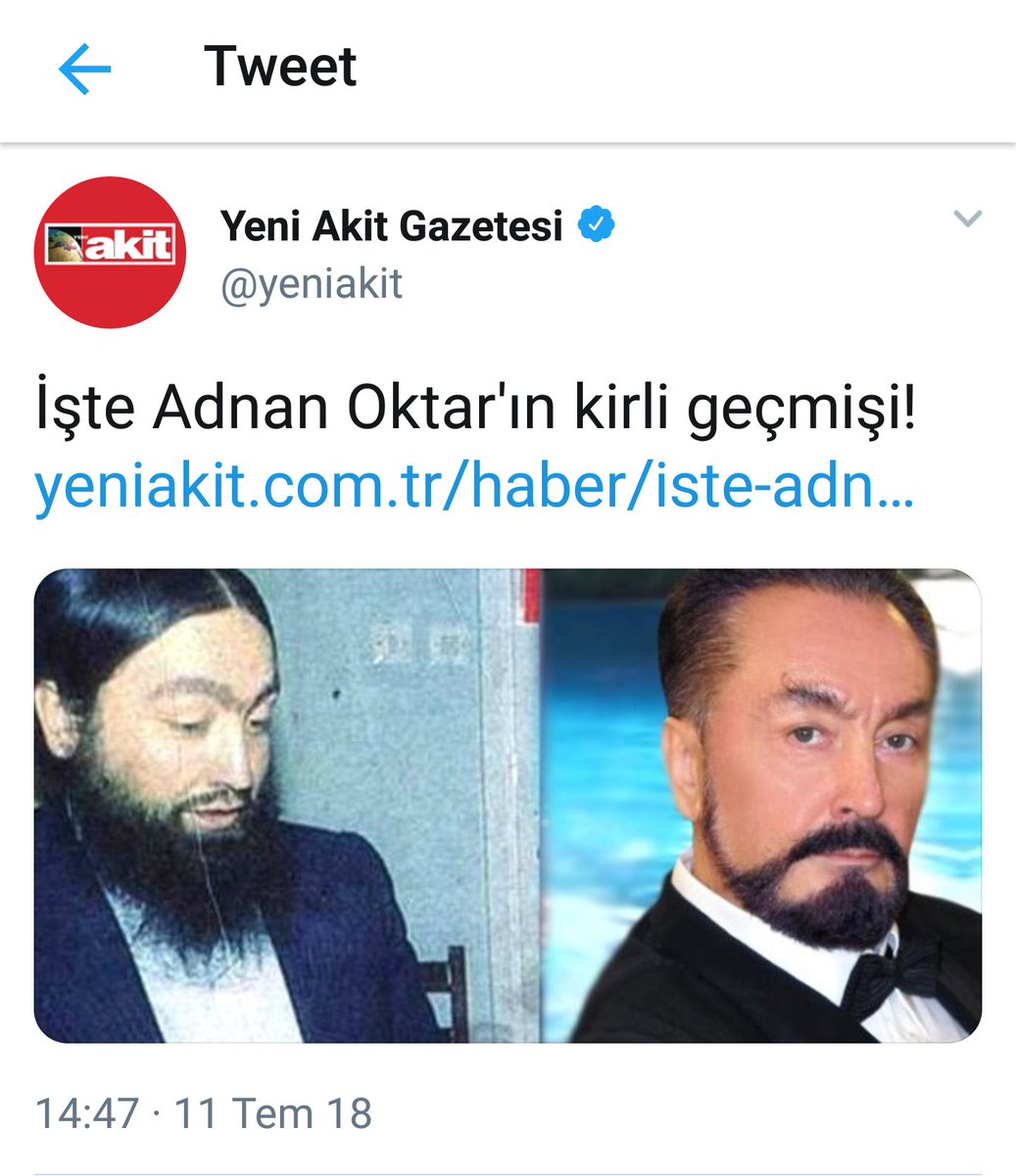This screenshot has width=1016, height=1176.
Task: Open the left photo of the long-haired bearded man
Action: pyautogui.click(x=287, y=806)
